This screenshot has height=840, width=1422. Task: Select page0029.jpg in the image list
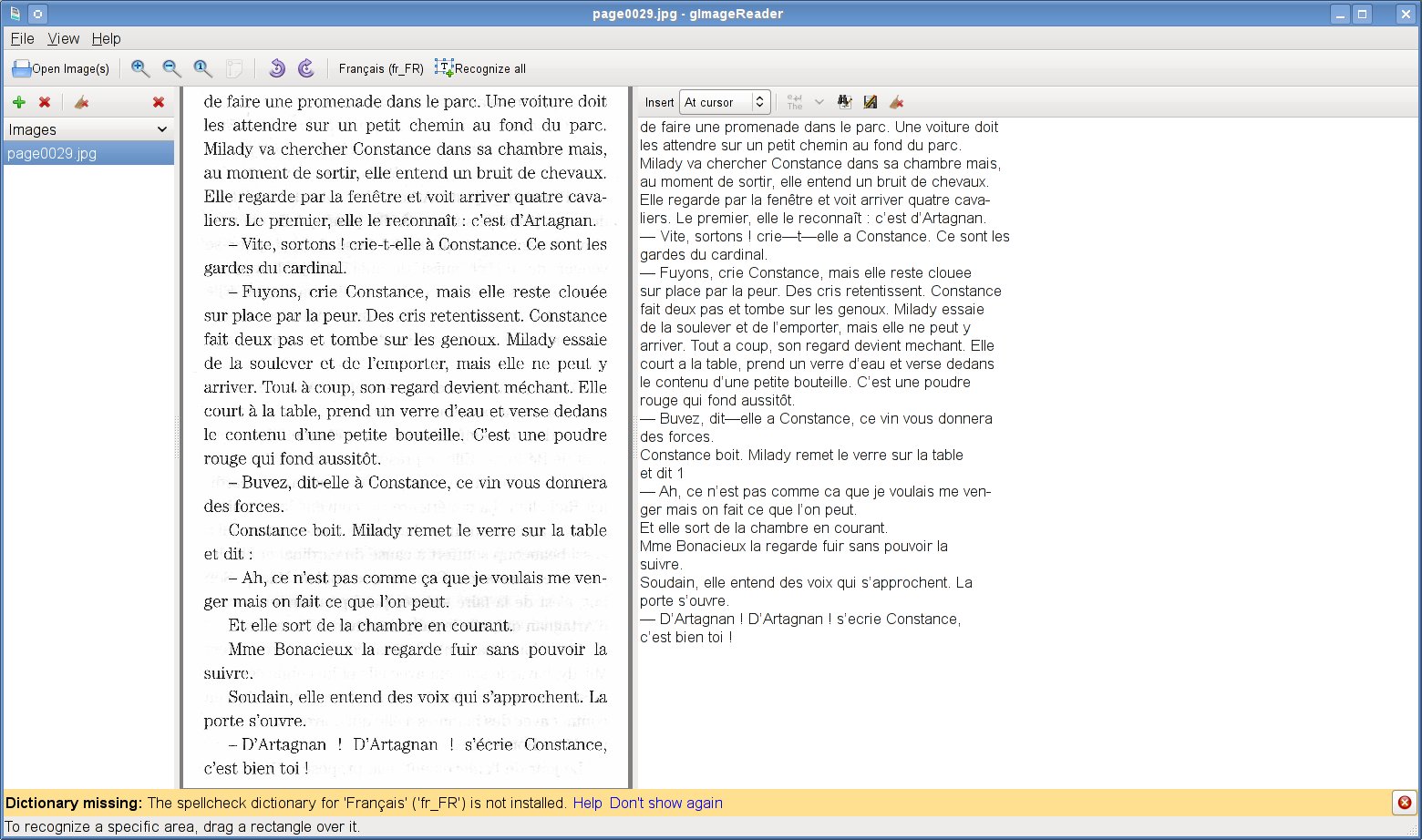(88, 153)
